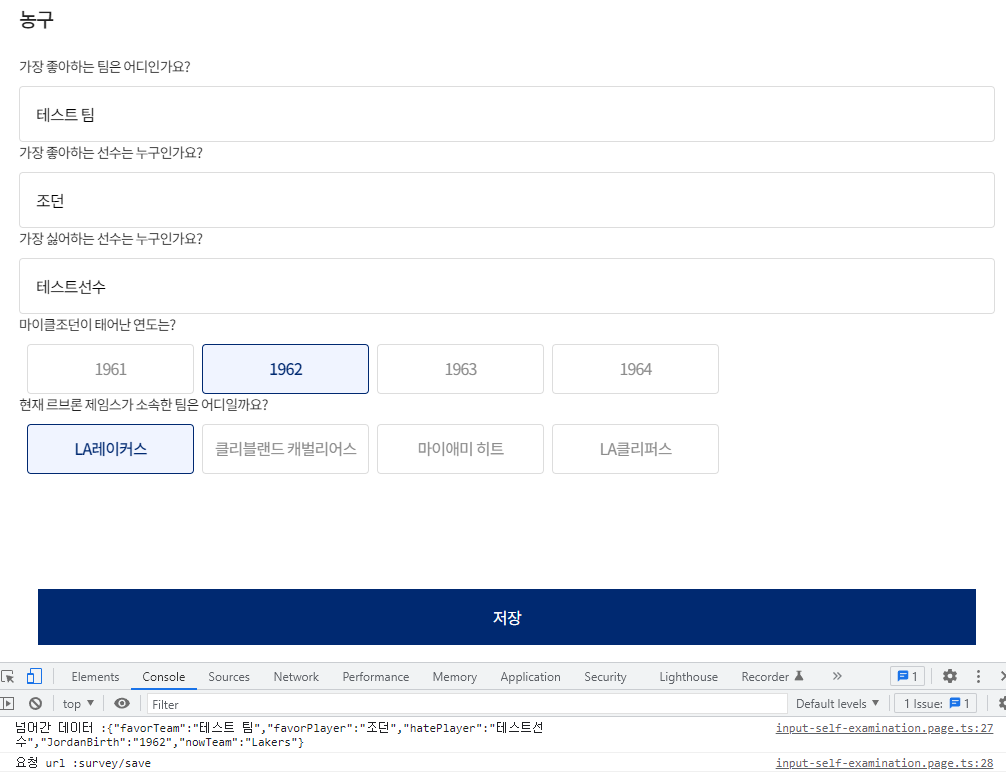
Task: Toggle the device toolbar icon
Action: [34, 676]
